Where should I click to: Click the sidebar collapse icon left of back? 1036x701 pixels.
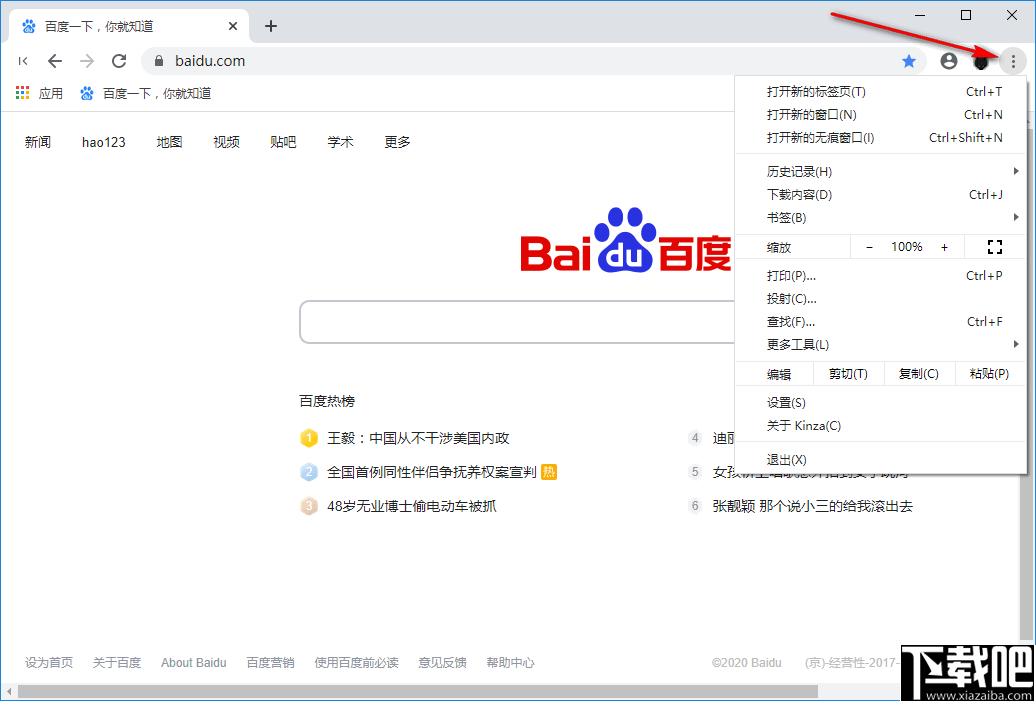(x=23, y=61)
